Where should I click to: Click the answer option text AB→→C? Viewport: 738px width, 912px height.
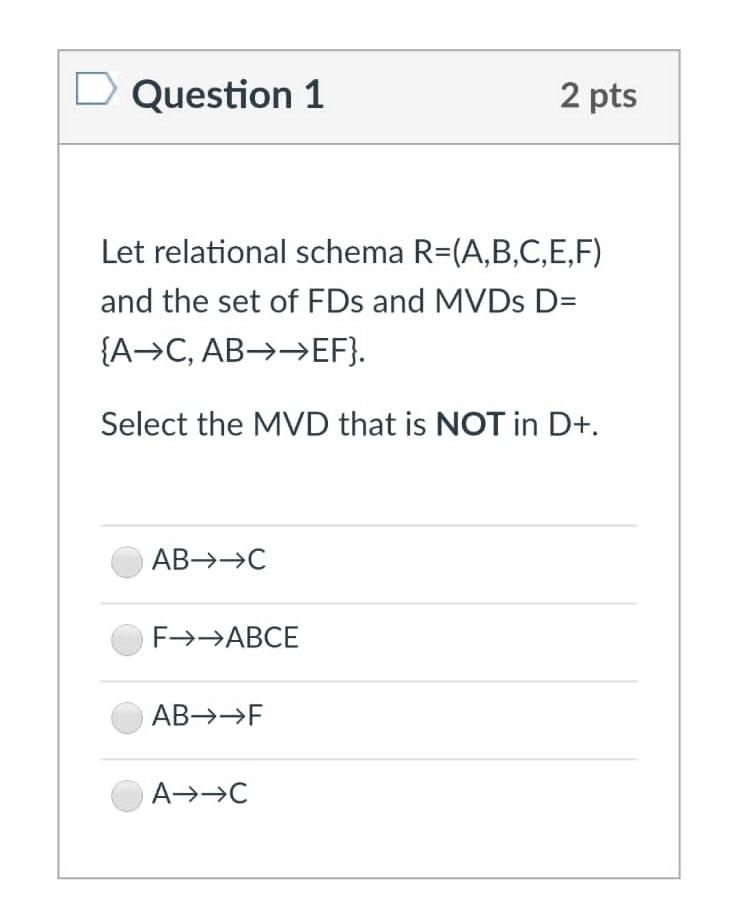pyautogui.click(x=208, y=562)
